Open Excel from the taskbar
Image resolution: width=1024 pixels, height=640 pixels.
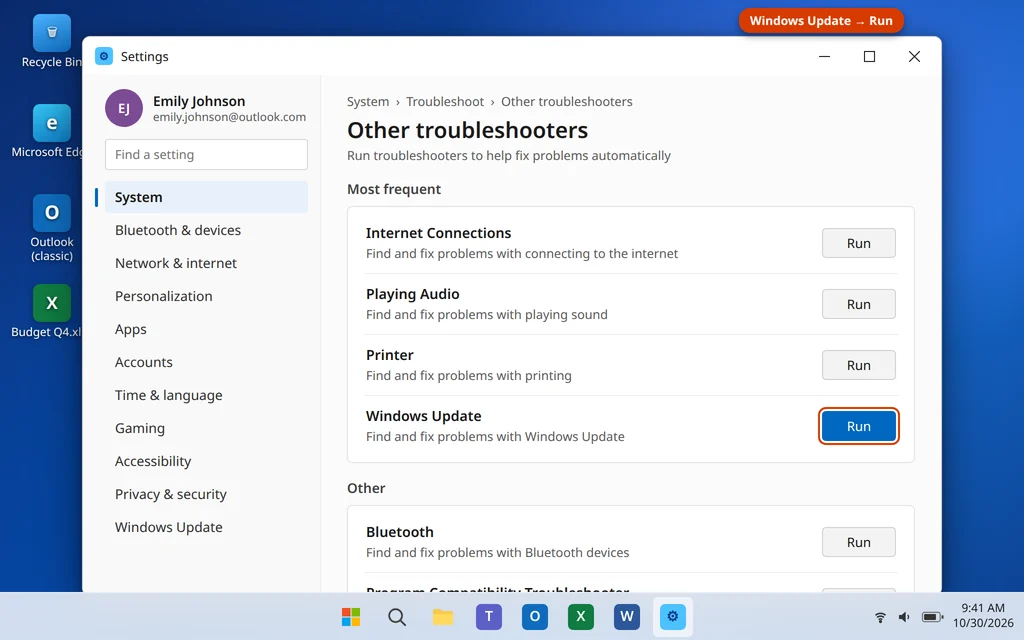click(581, 616)
